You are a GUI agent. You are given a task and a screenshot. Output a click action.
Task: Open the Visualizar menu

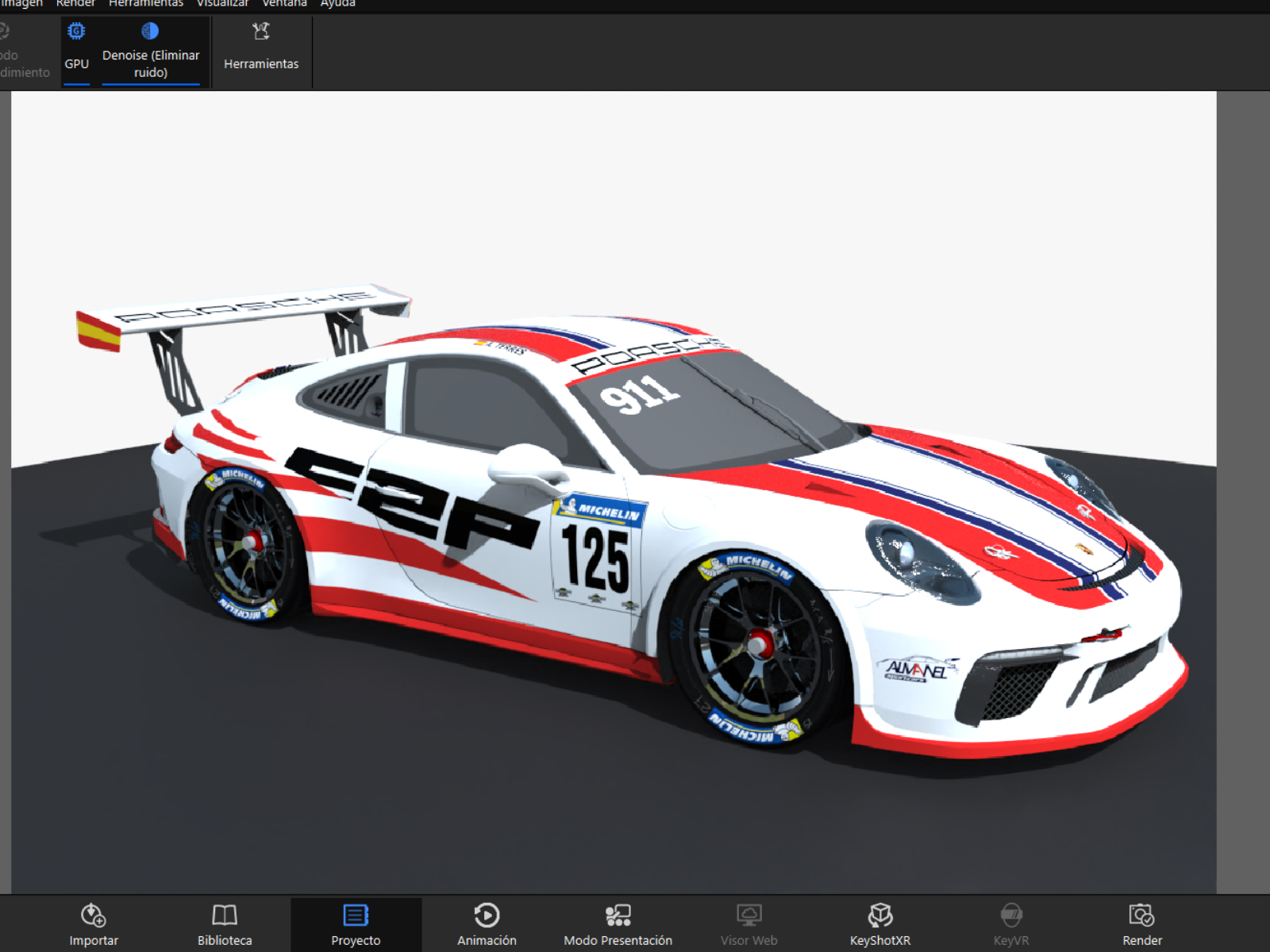222,4
